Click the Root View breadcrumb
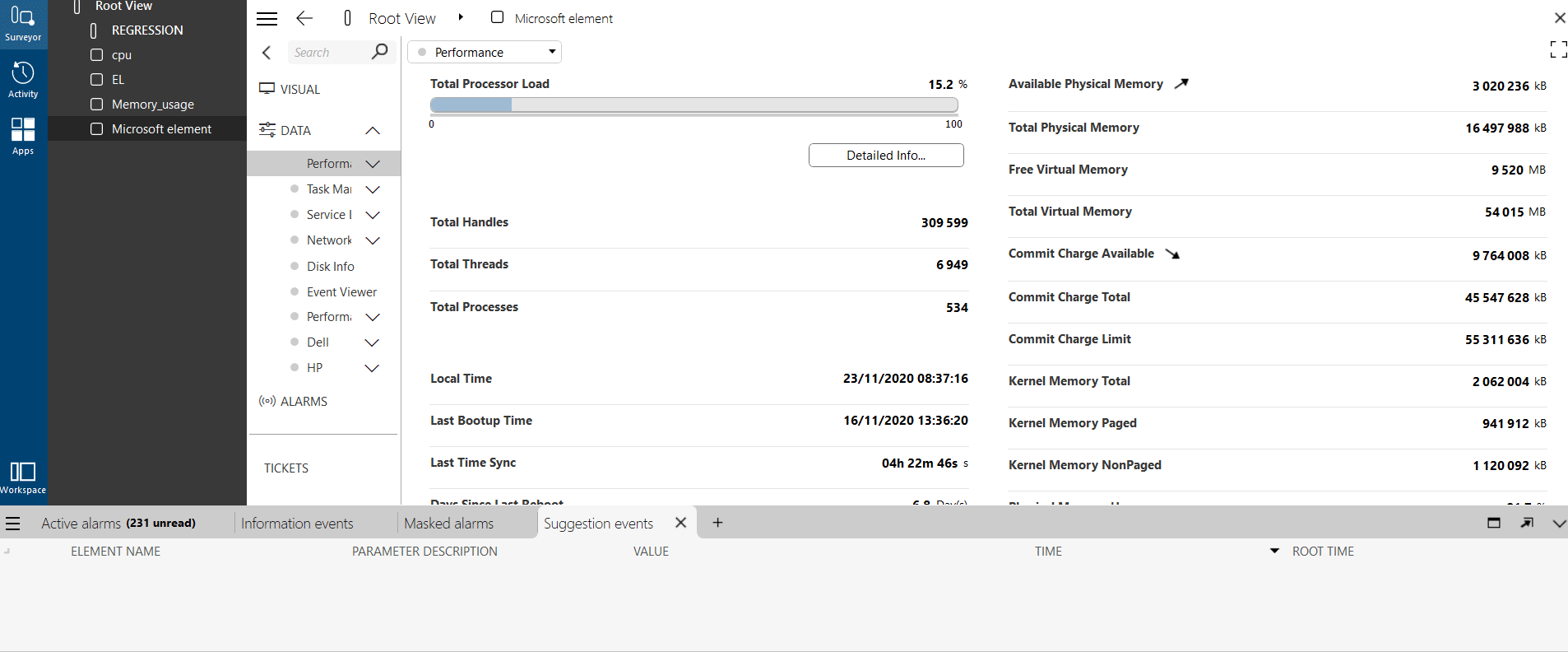This screenshot has height=652, width=1568. [x=402, y=18]
